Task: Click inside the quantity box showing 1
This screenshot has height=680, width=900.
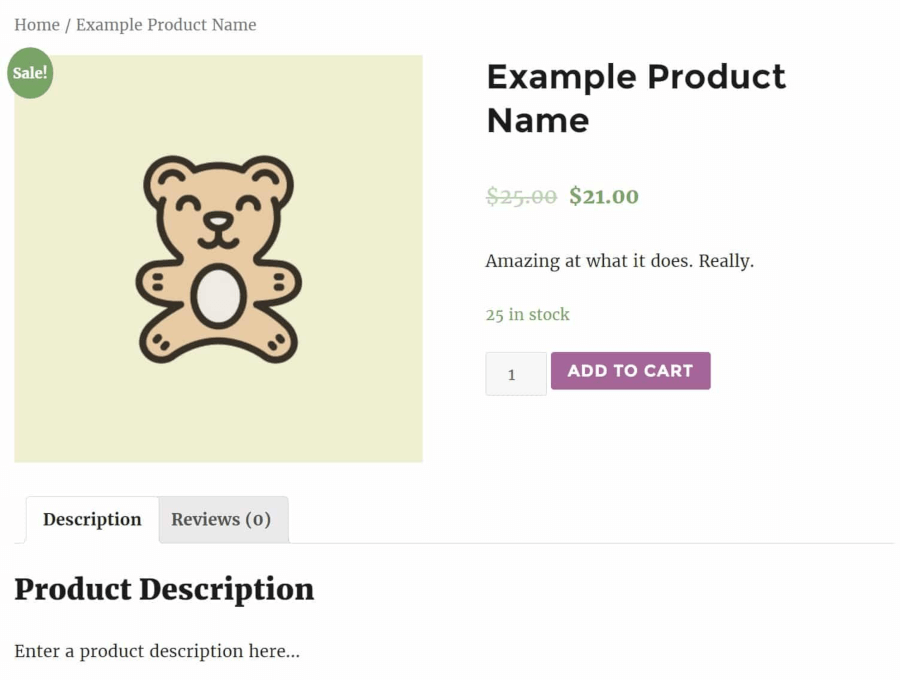Action: point(515,374)
